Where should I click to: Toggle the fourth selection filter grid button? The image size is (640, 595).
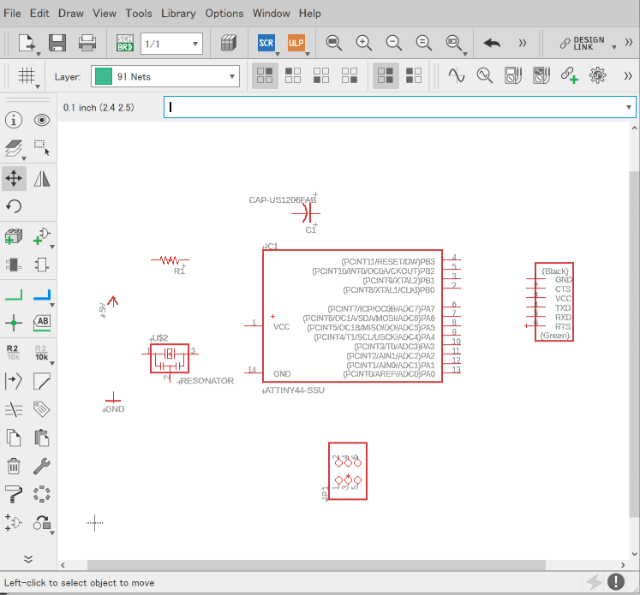349,75
